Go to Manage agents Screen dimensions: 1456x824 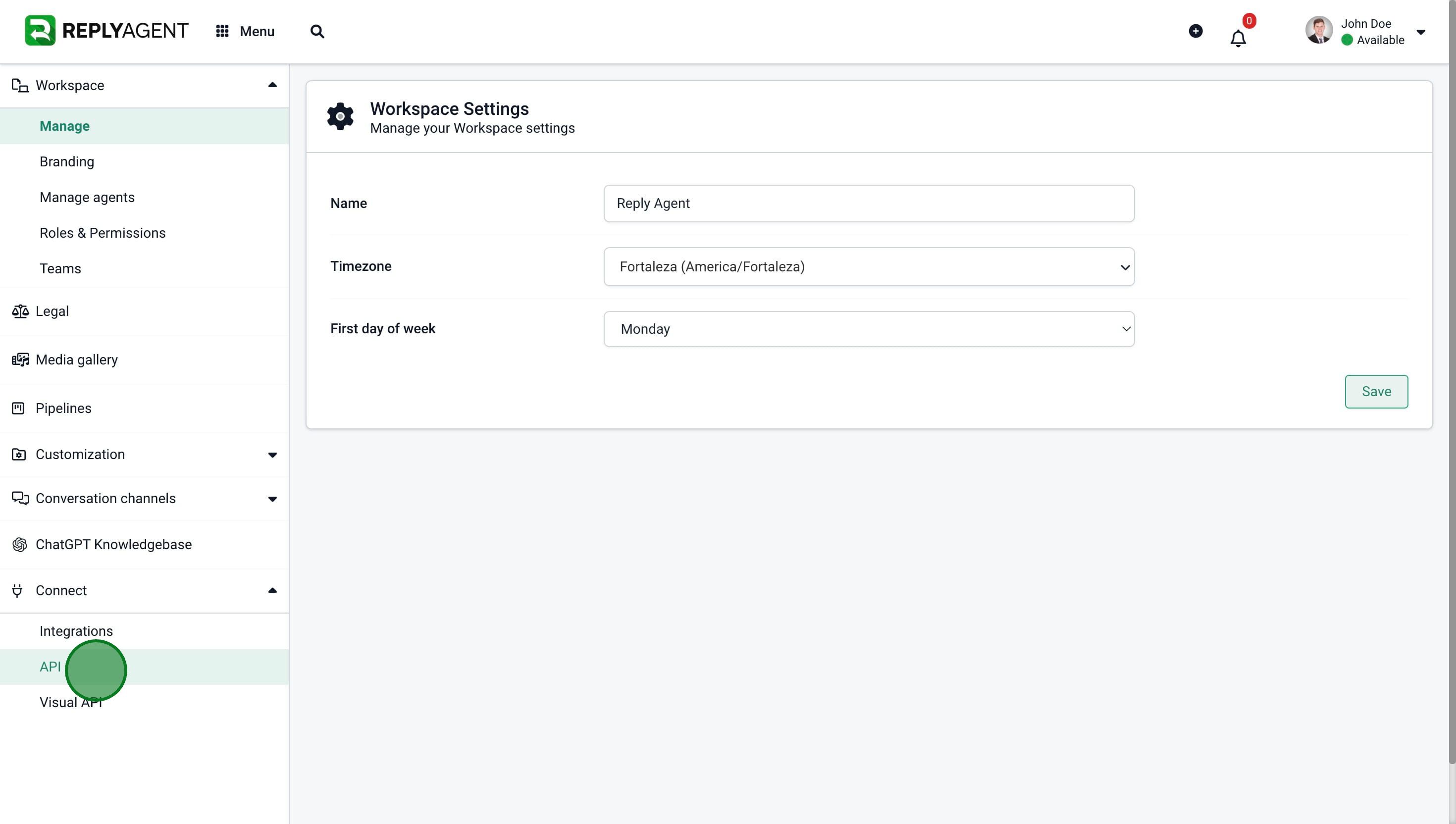point(144,198)
